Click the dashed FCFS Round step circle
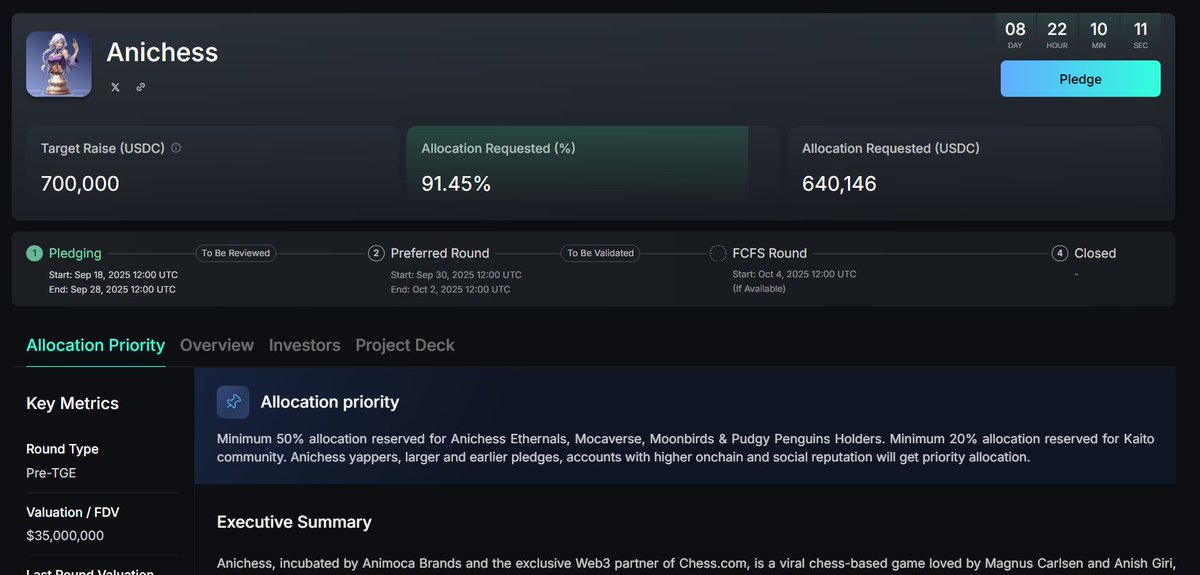1200x575 pixels. tap(718, 253)
